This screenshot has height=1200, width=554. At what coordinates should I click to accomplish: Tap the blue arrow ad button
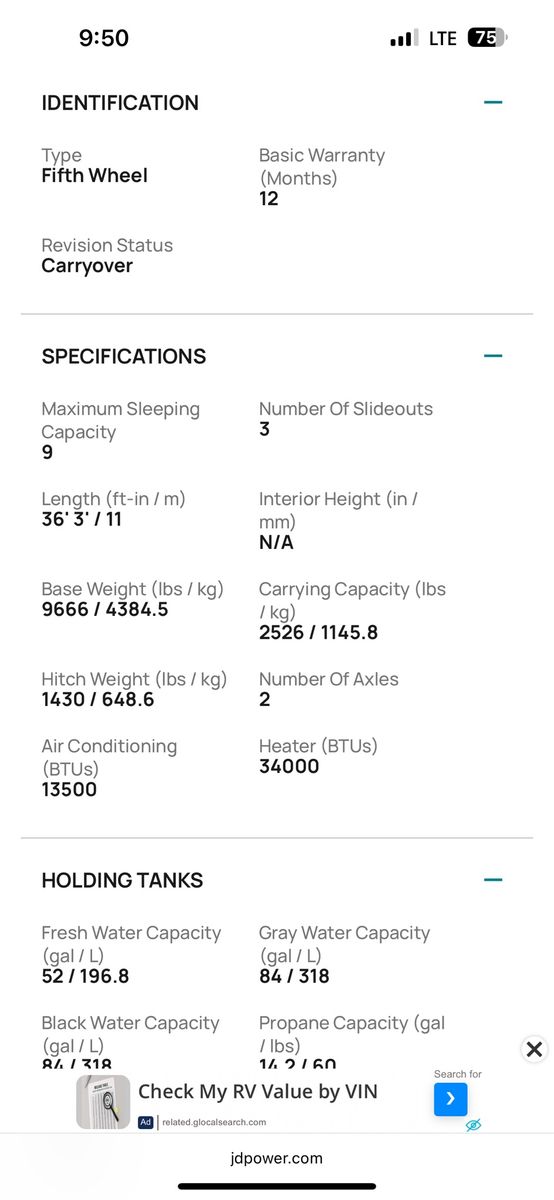[x=450, y=1099]
